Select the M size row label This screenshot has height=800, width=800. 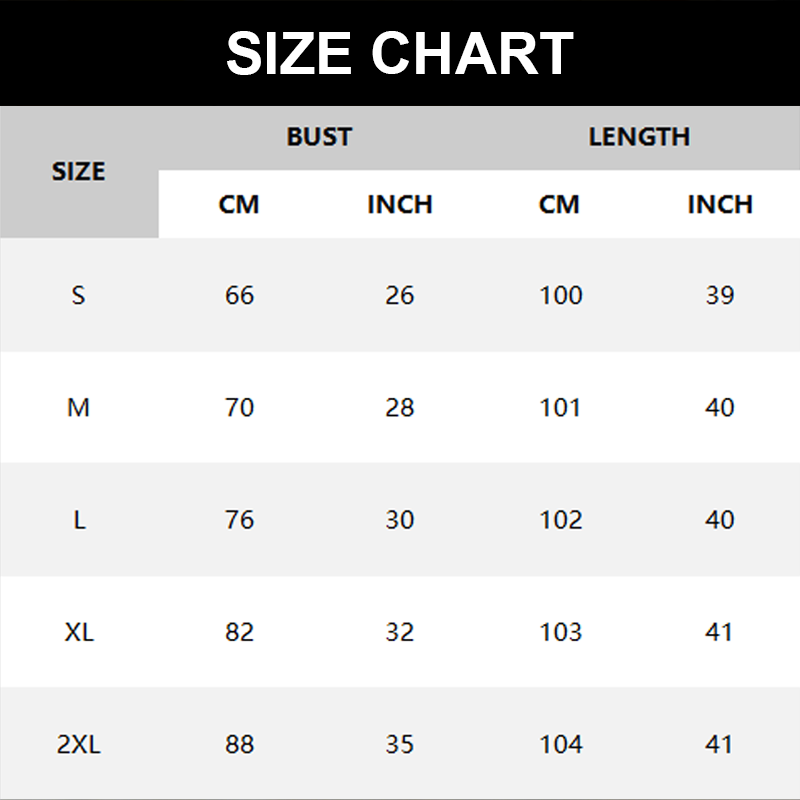tap(79, 408)
